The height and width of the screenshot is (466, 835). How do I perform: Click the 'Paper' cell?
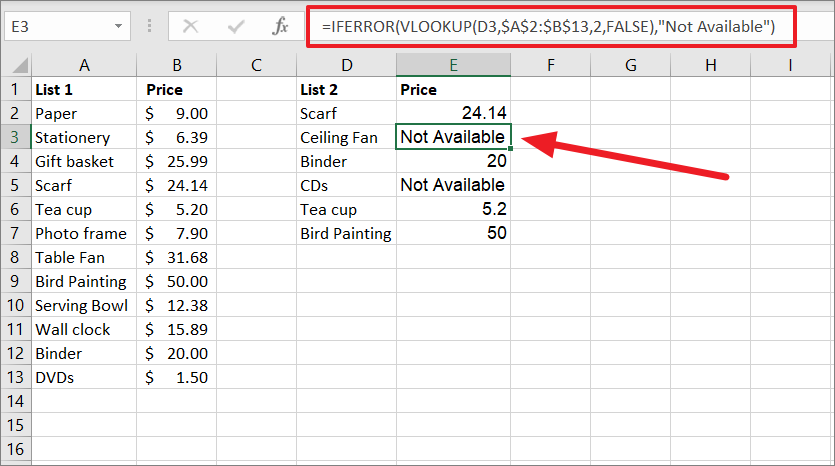pos(84,113)
